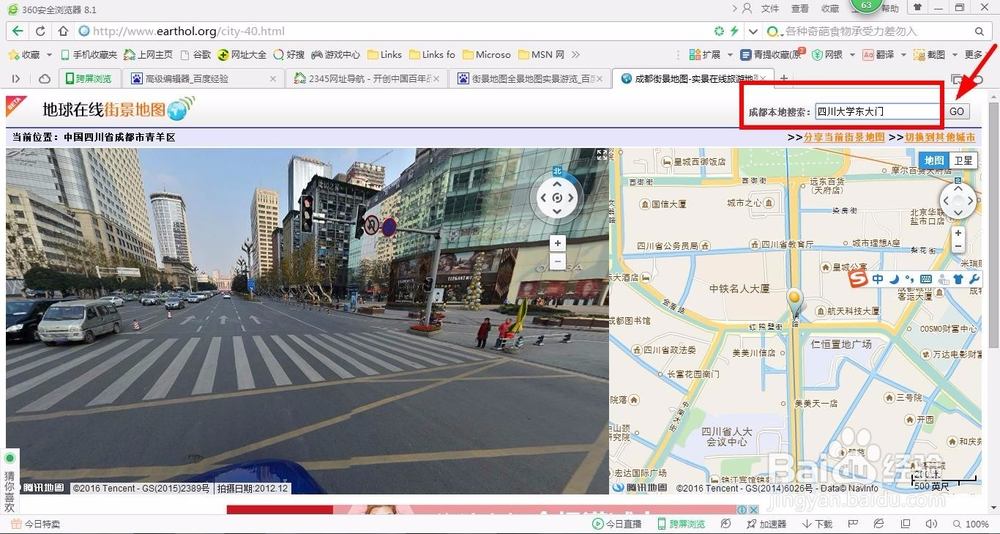Click the 分享当前街景地图 link
The height and width of the screenshot is (534, 1000).
(x=844, y=137)
